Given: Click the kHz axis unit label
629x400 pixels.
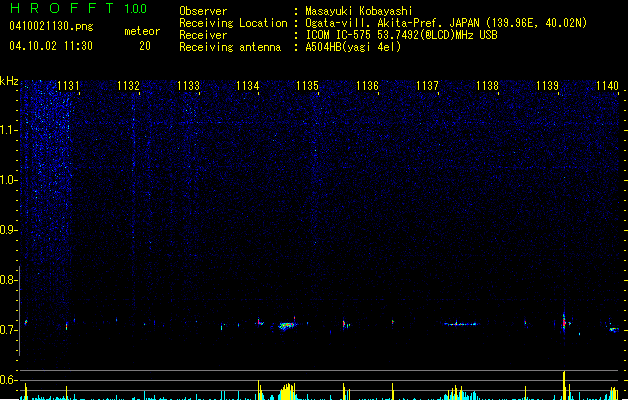Looking at the screenshot, I should (x=9, y=81).
